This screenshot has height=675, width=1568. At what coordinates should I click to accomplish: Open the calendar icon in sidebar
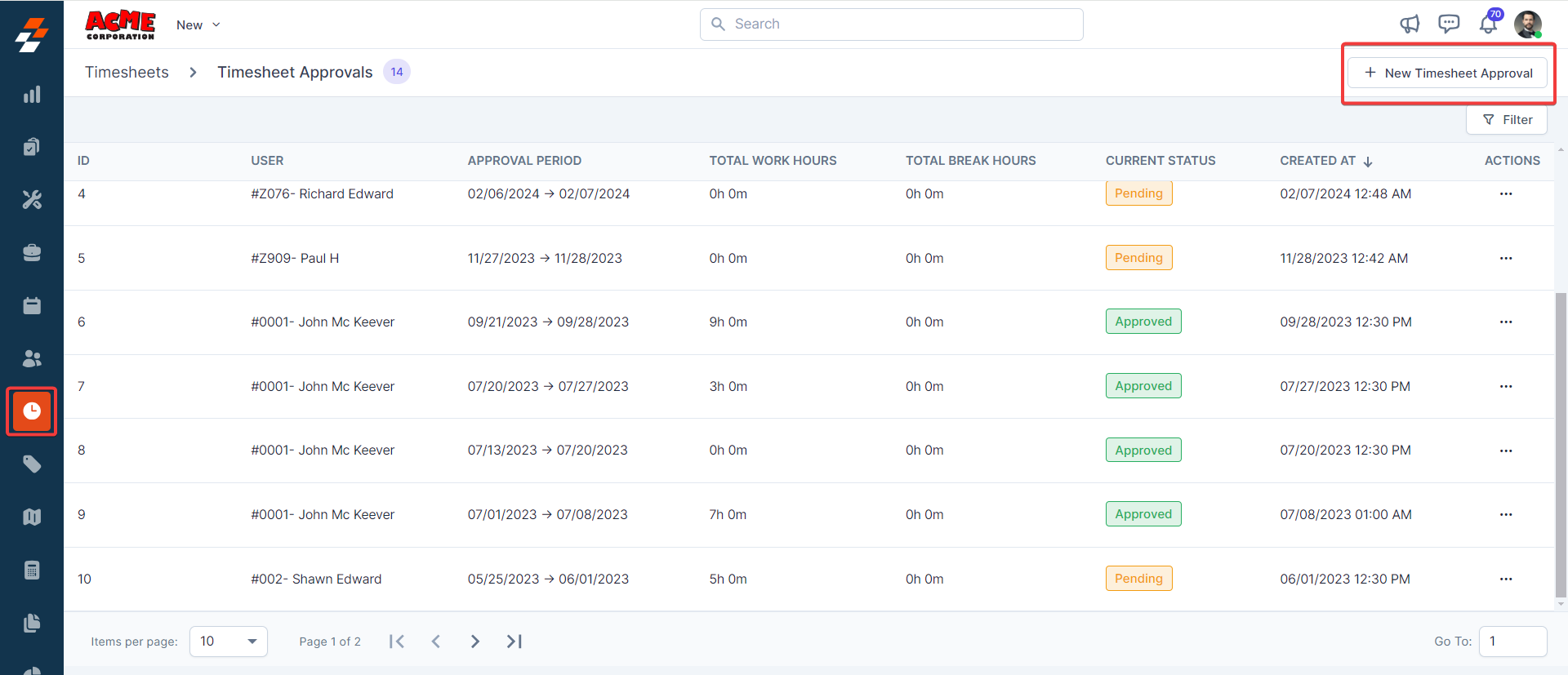pos(32,306)
